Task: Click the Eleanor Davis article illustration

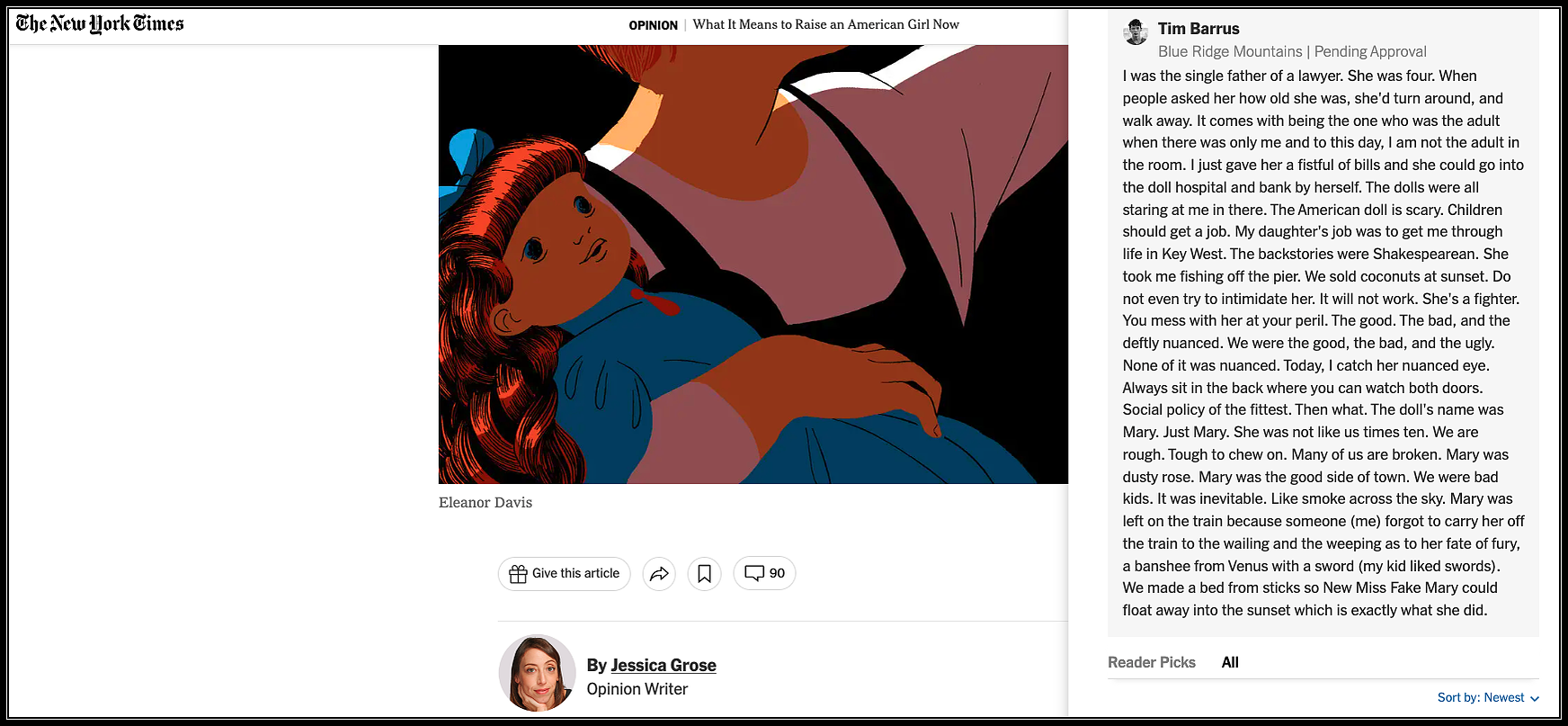Action: point(753,264)
